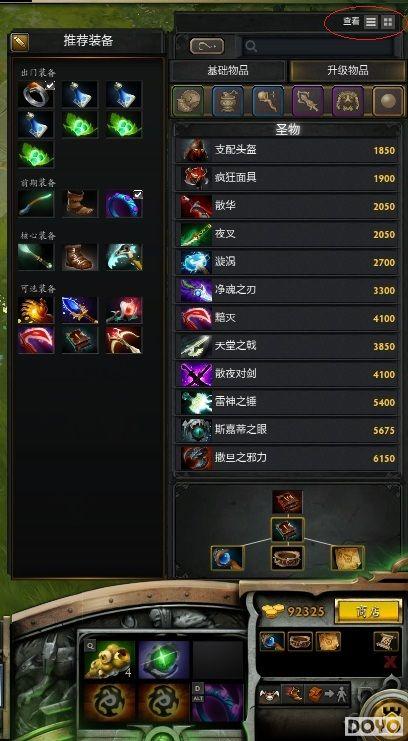Select the round orb category icon
Image resolution: width=408 pixels, height=741 pixels.
(x=389, y=101)
